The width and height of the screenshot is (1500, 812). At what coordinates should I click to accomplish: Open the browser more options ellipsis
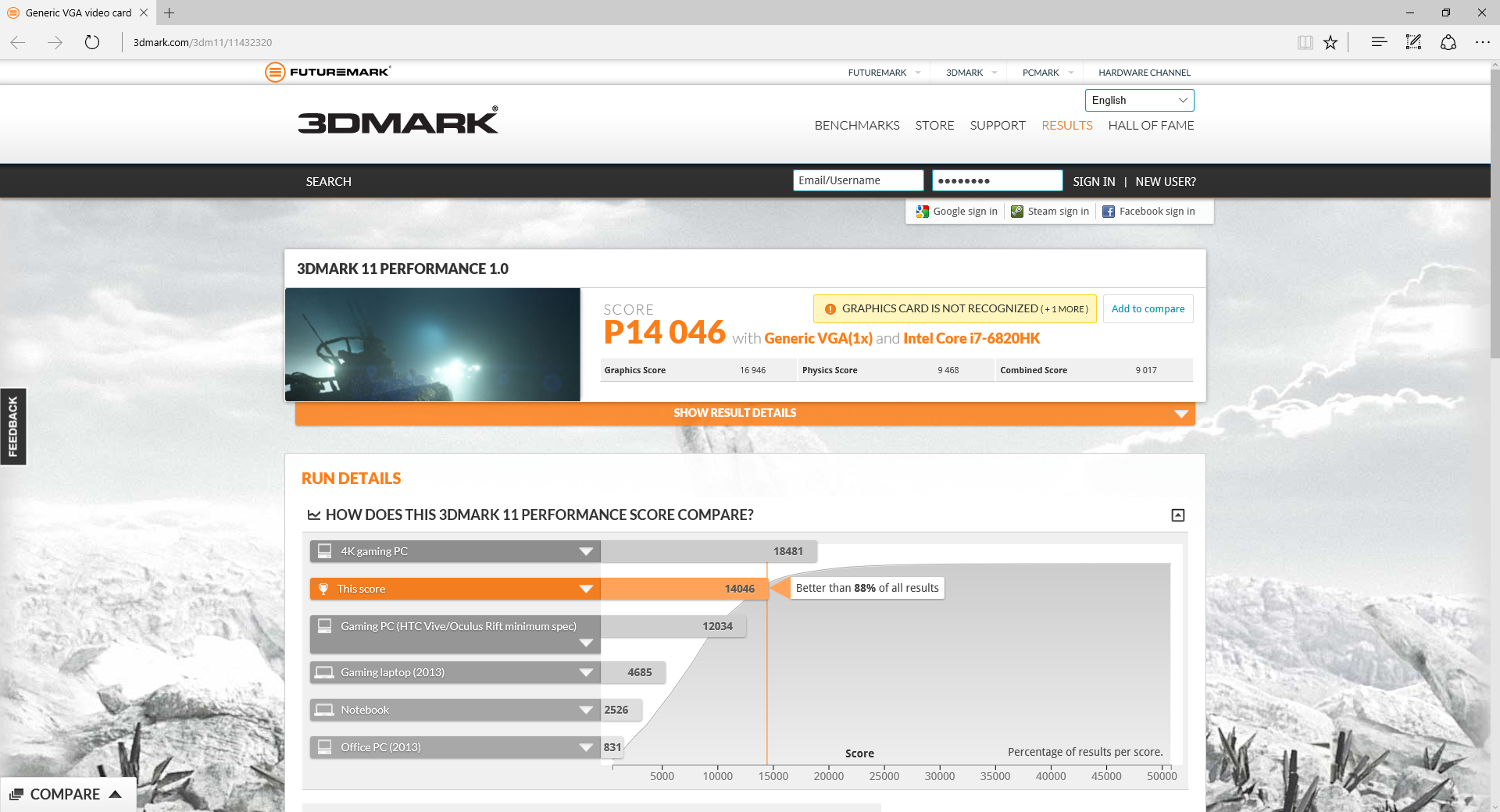tap(1483, 42)
